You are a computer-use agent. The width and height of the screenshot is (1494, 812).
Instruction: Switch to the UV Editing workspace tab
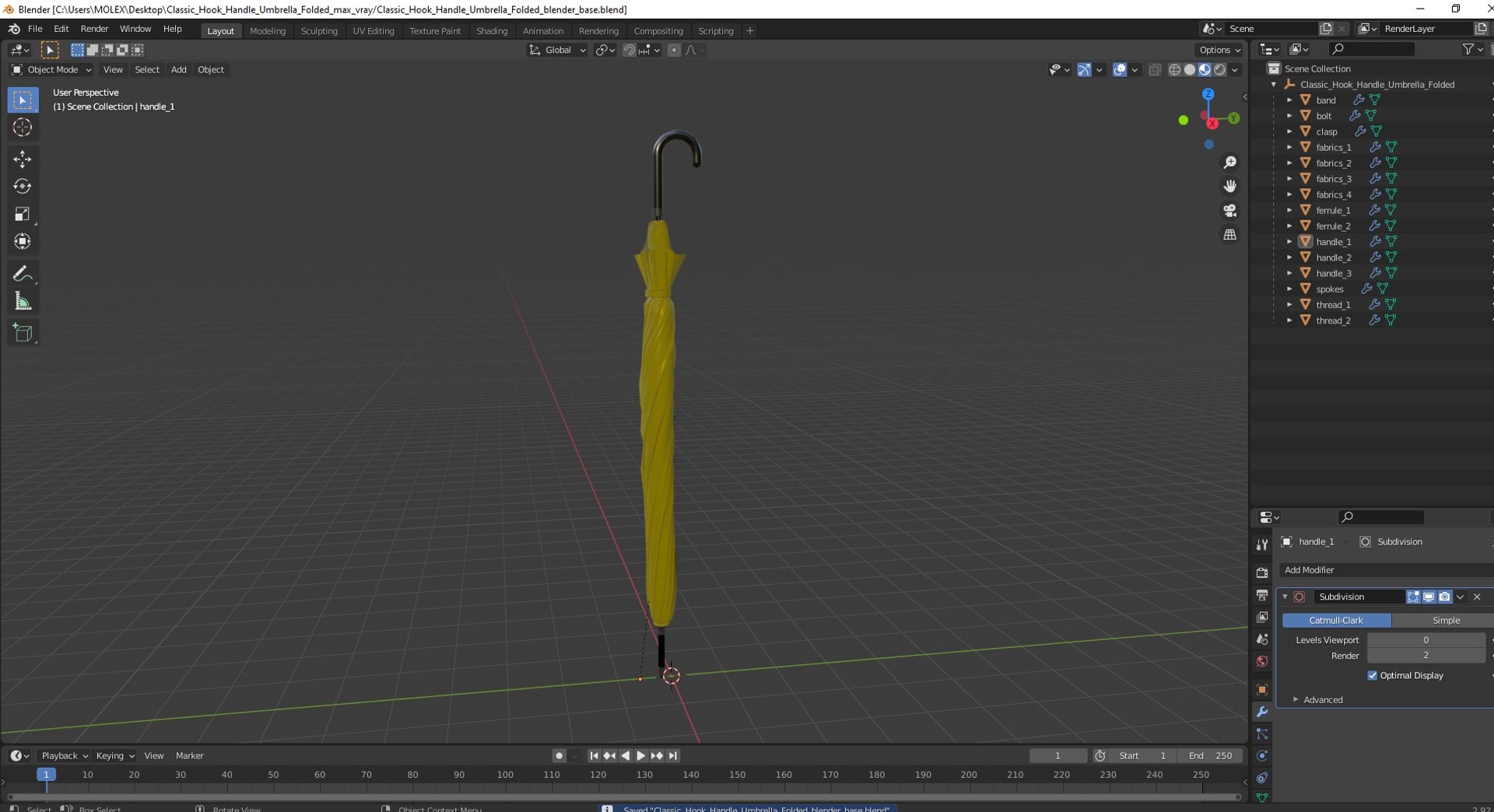tap(373, 31)
